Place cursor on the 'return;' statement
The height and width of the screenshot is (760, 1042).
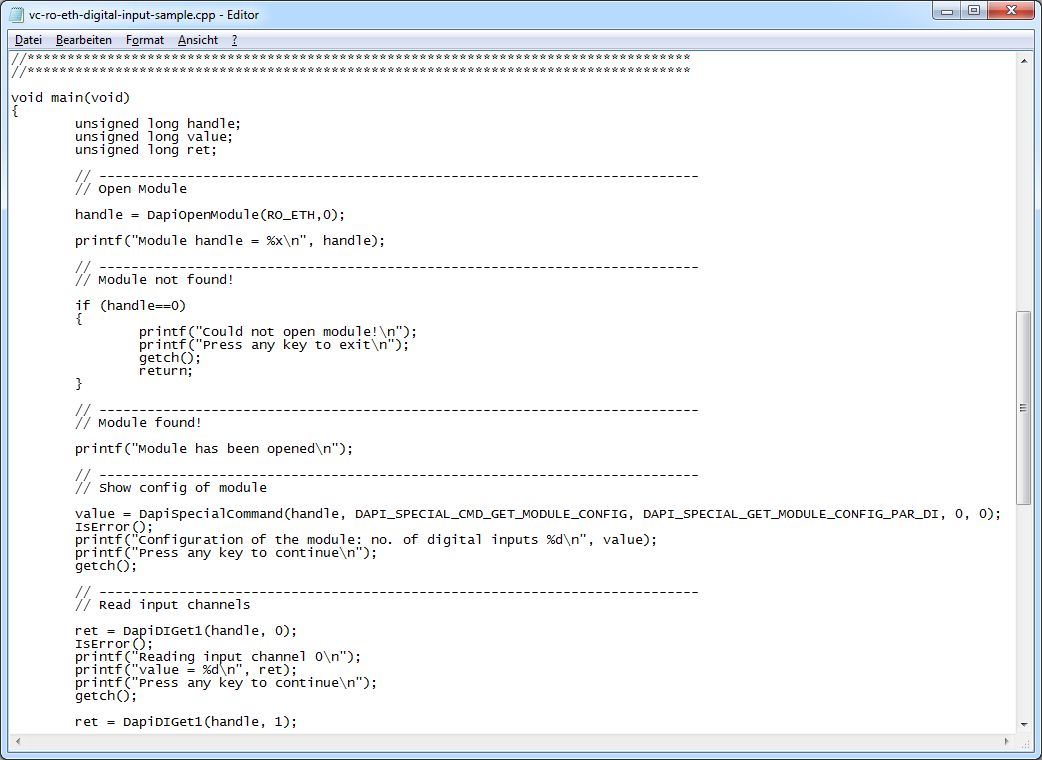(x=166, y=371)
